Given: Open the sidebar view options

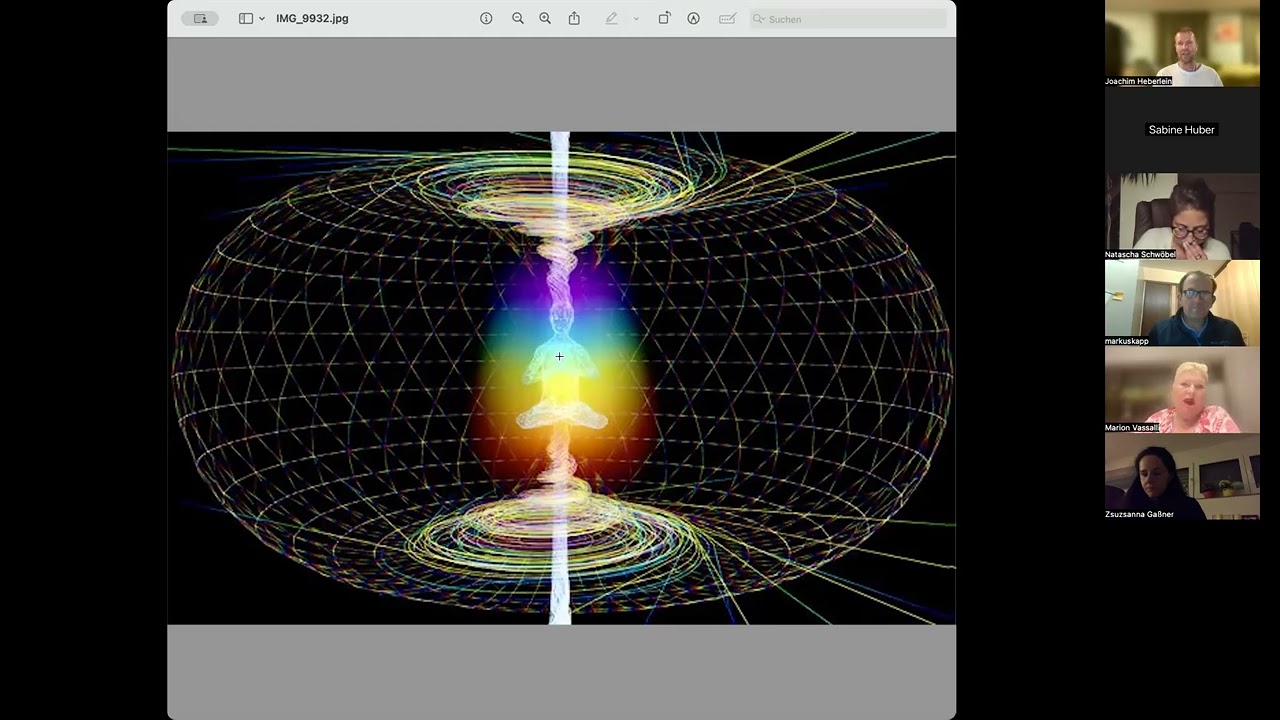Looking at the screenshot, I should pyautogui.click(x=246, y=18).
